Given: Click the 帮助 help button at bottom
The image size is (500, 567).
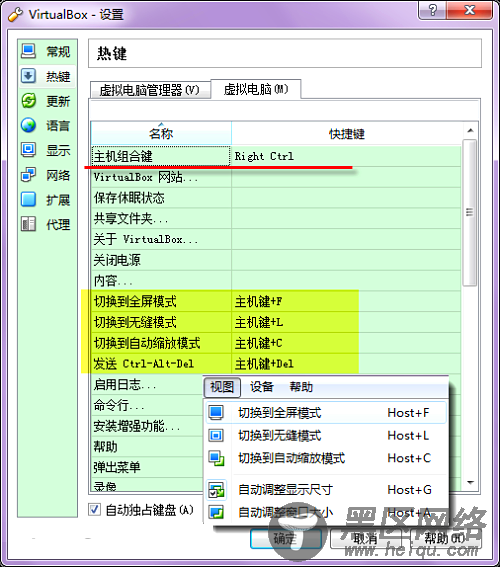Looking at the screenshot, I should click(445, 539).
